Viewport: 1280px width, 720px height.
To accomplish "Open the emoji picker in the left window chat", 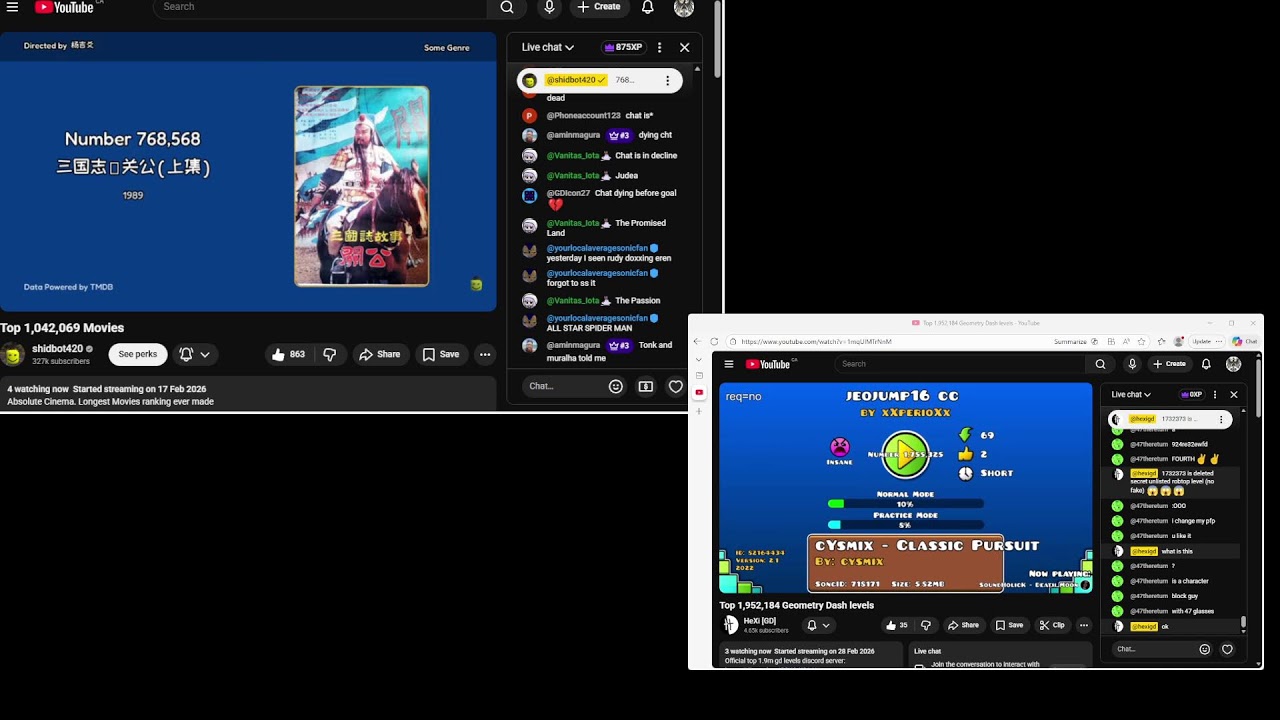I will pyautogui.click(x=616, y=386).
